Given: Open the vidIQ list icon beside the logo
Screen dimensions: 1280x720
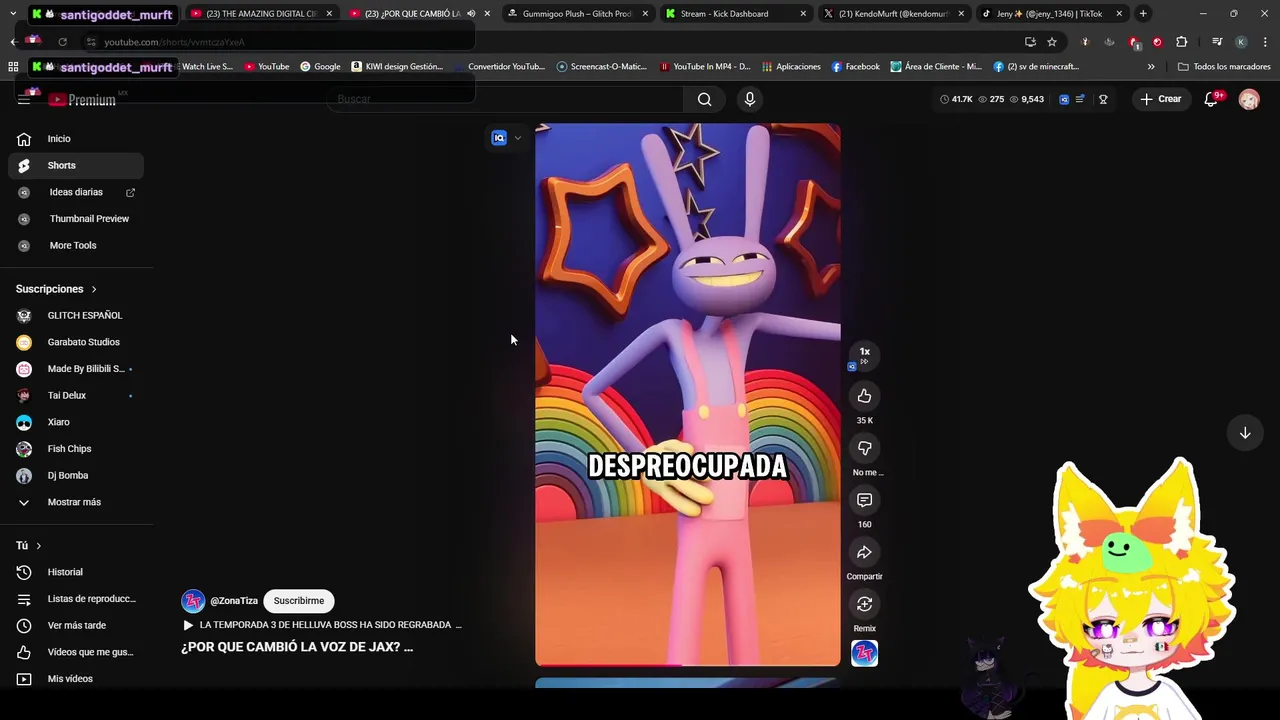Looking at the screenshot, I should [x=1080, y=99].
